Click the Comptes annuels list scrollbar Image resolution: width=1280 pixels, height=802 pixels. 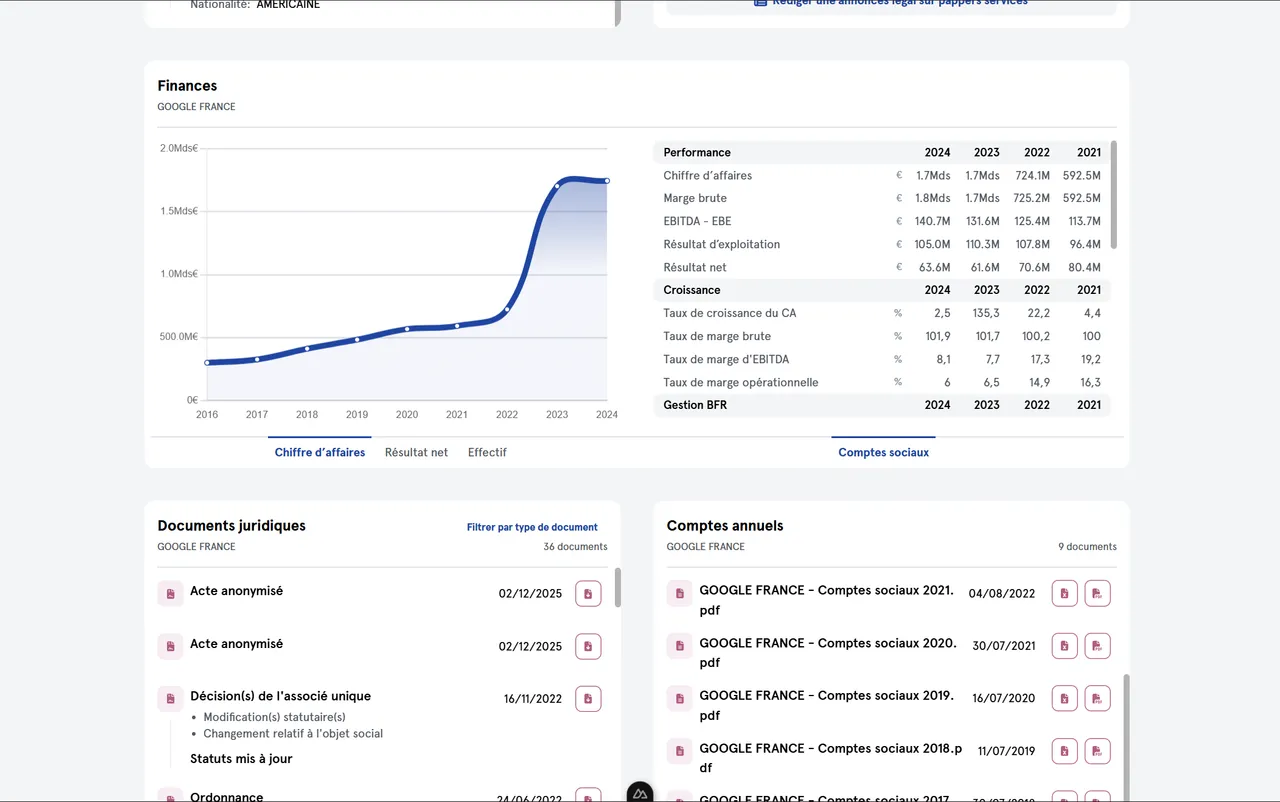pyautogui.click(x=1127, y=736)
